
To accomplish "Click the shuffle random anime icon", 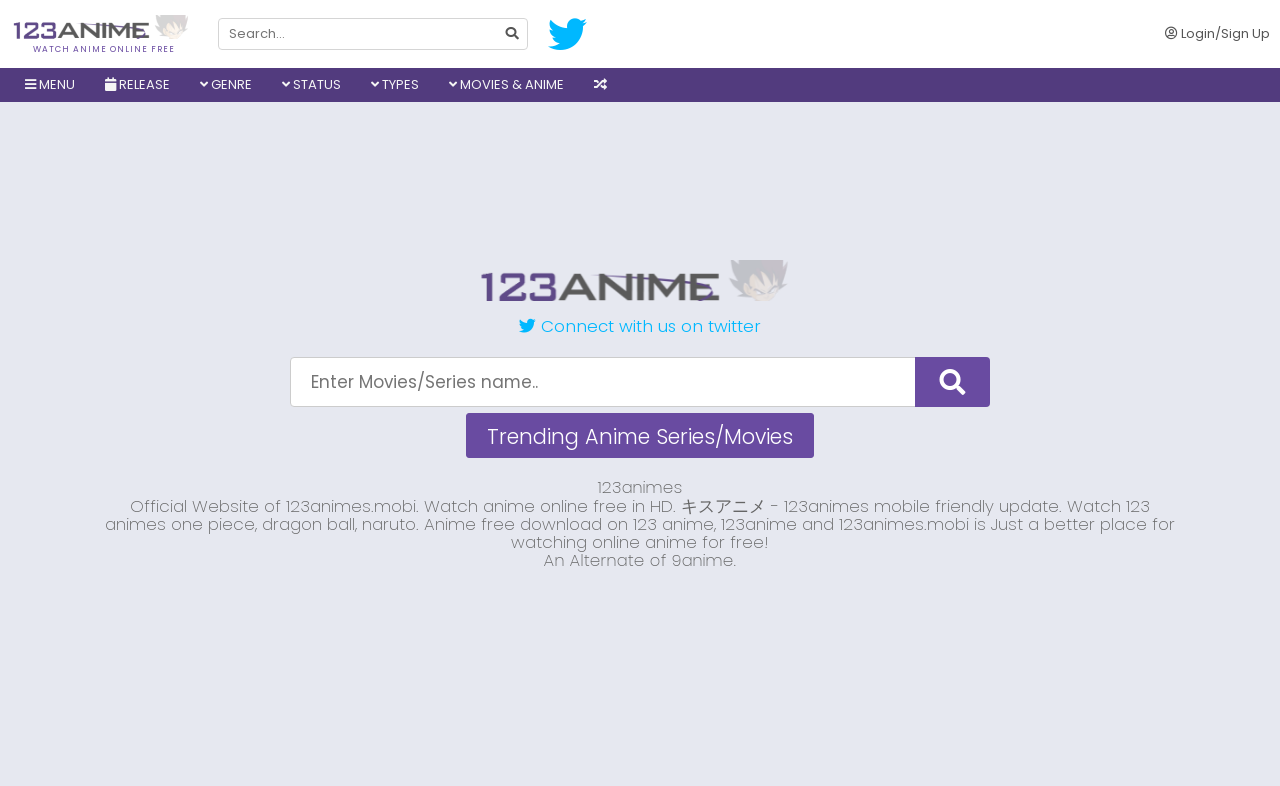I will click(600, 85).
